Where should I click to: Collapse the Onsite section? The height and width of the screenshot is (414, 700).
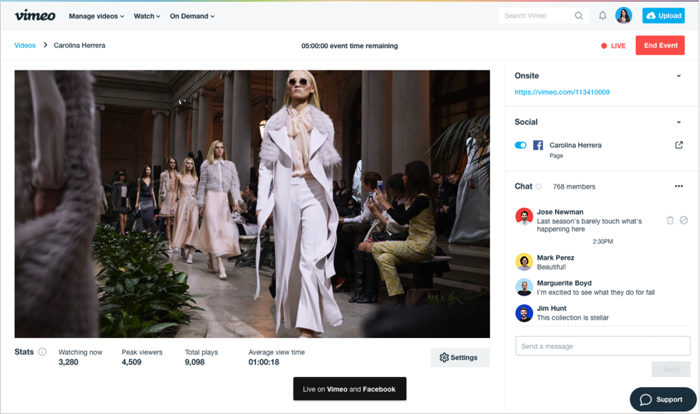(x=679, y=76)
